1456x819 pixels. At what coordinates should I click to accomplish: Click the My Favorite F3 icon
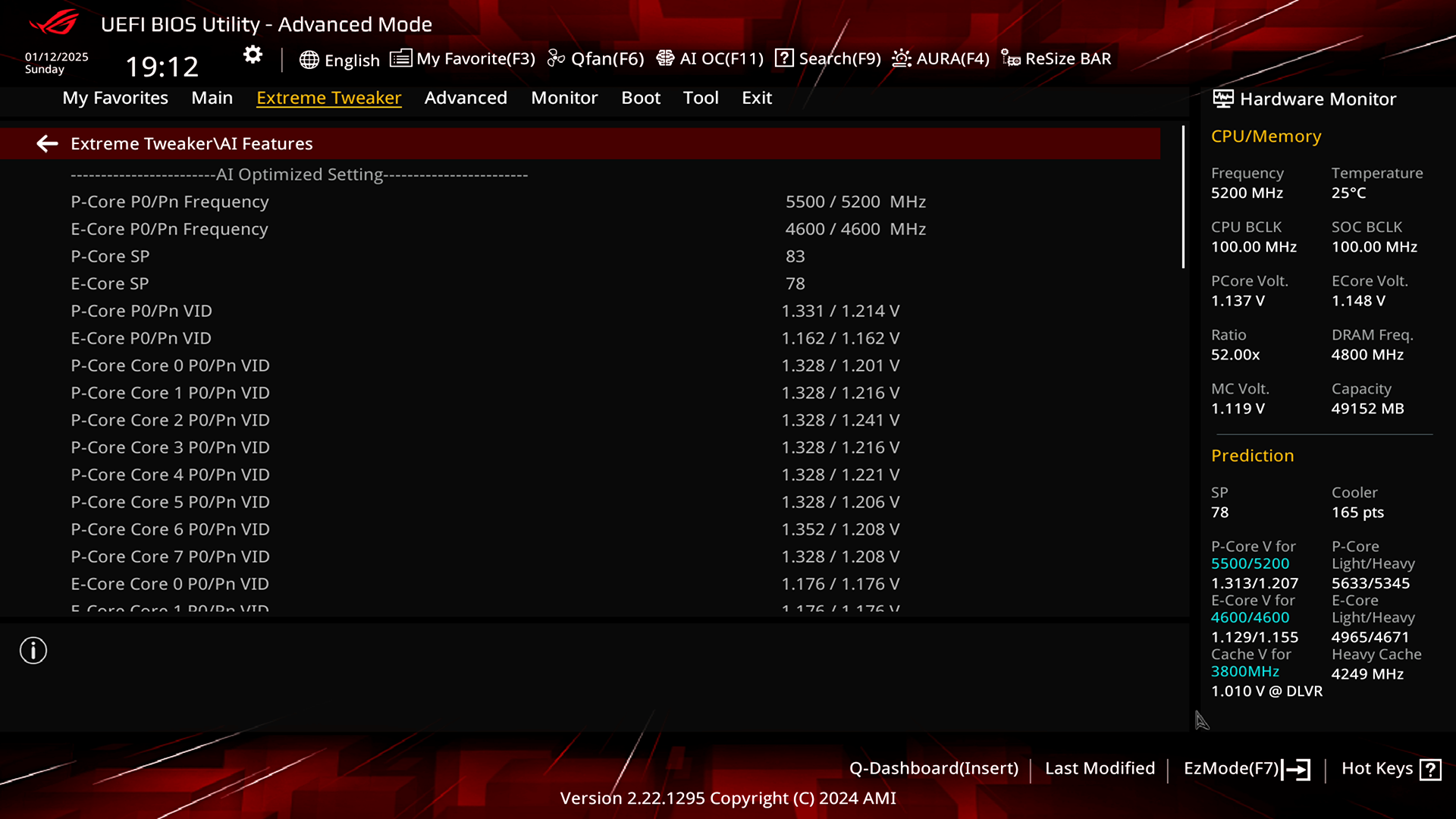(400, 58)
